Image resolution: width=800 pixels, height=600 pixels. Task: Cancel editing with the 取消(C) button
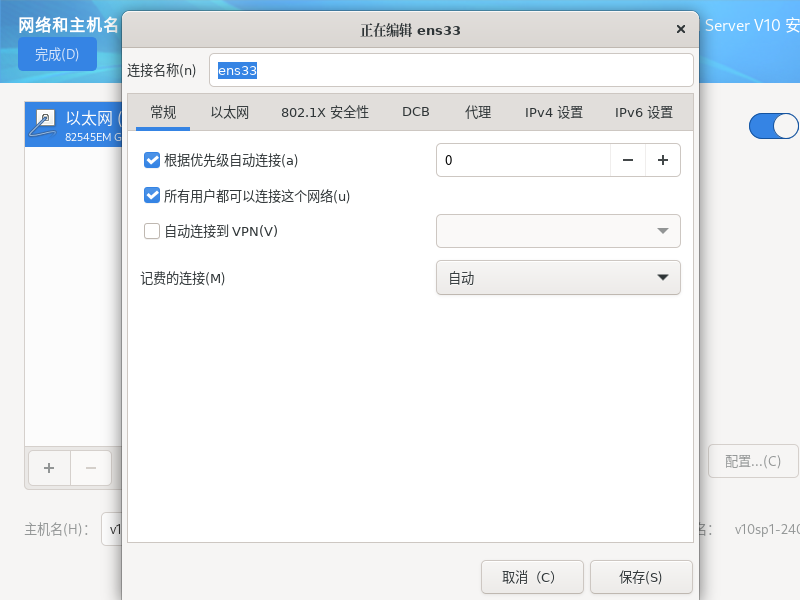pyautogui.click(x=532, y=577)
